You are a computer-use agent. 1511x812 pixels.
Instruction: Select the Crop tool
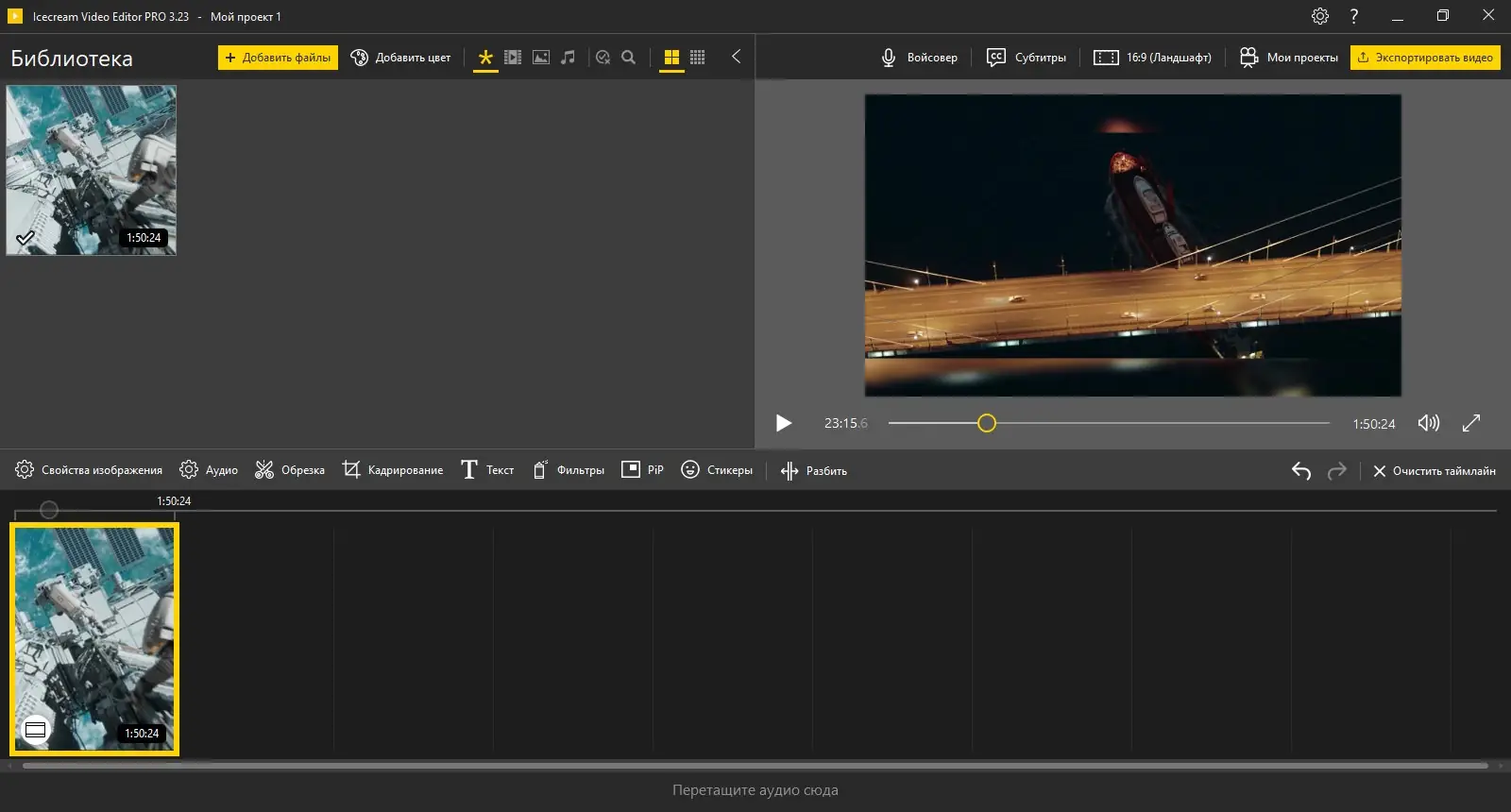pos(393,470)
